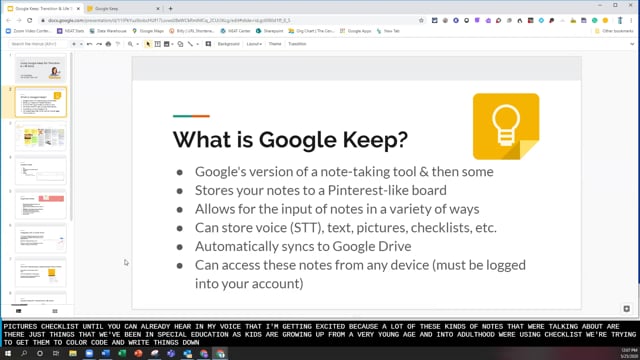Open the Zoom Video Conferencing bookmark

[x=29, y=31]
